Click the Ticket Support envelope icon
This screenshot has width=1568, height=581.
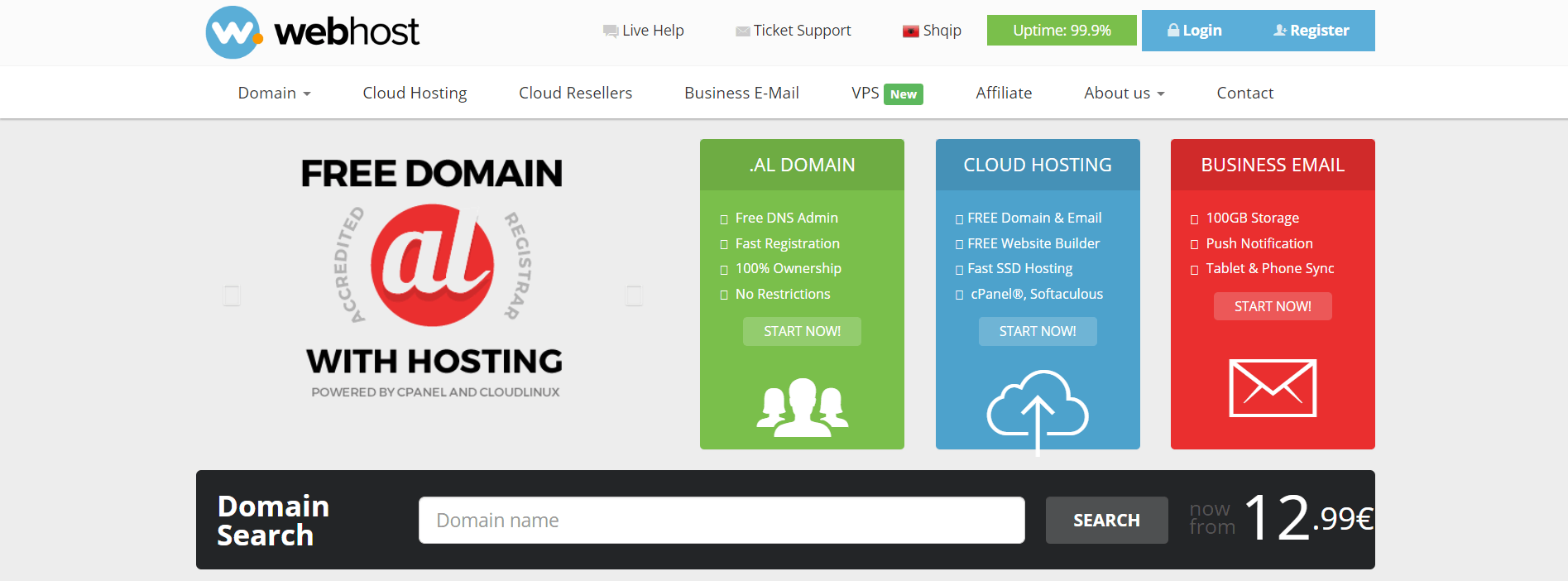click(742, 31)
